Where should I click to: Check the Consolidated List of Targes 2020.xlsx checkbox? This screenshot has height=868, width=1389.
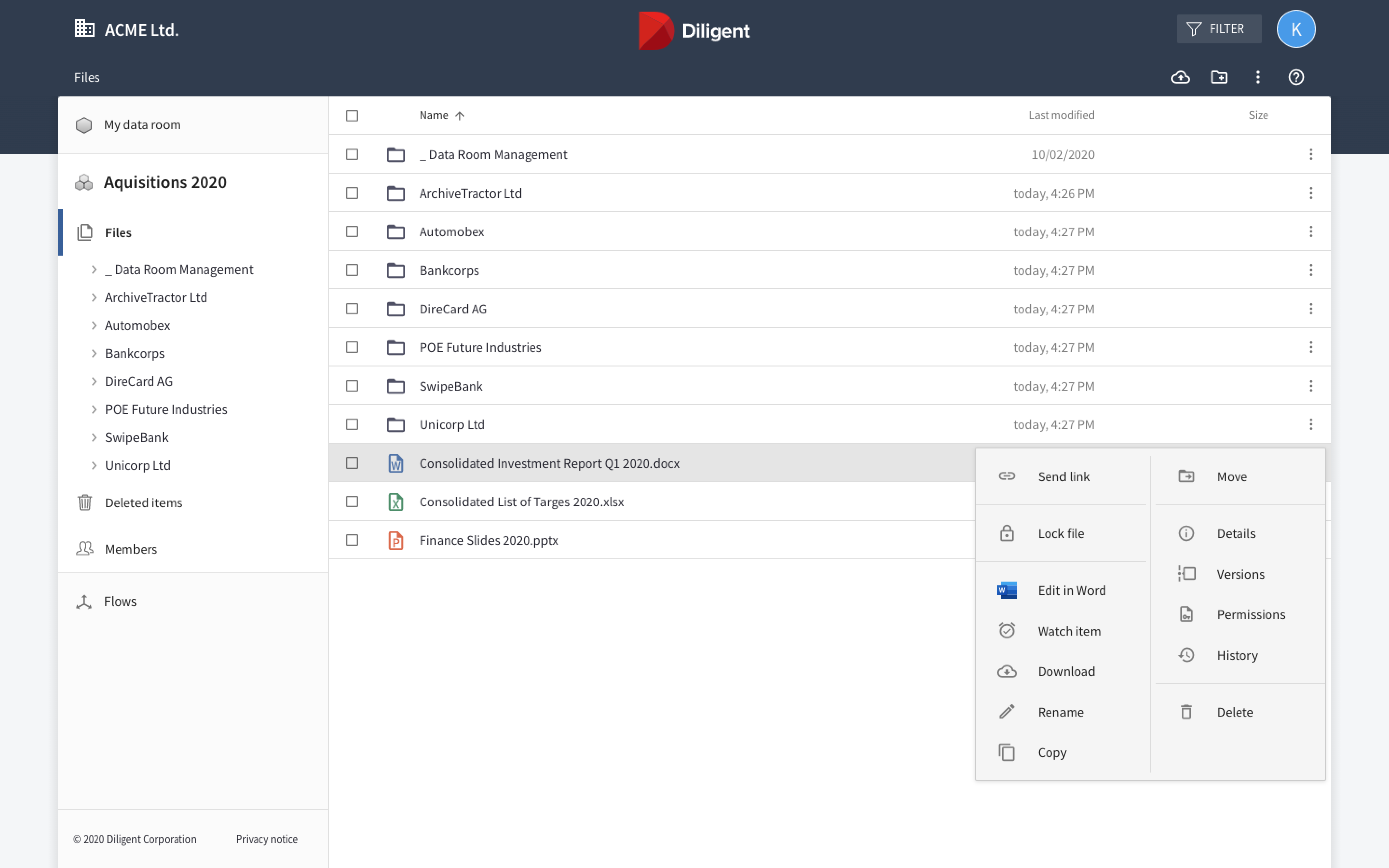352,502
